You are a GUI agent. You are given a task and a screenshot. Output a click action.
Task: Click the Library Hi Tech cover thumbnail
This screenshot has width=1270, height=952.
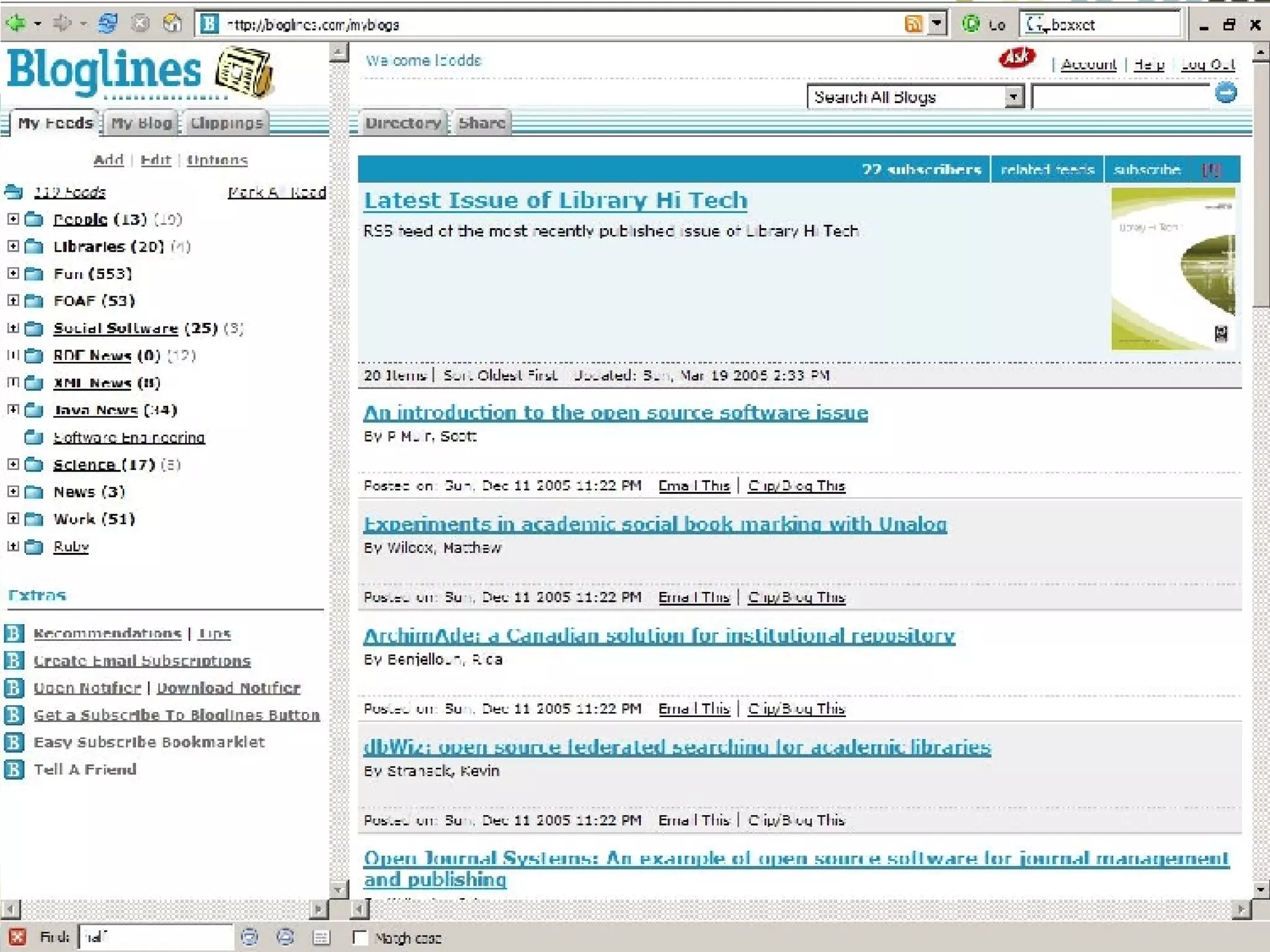click(1173, 269)
